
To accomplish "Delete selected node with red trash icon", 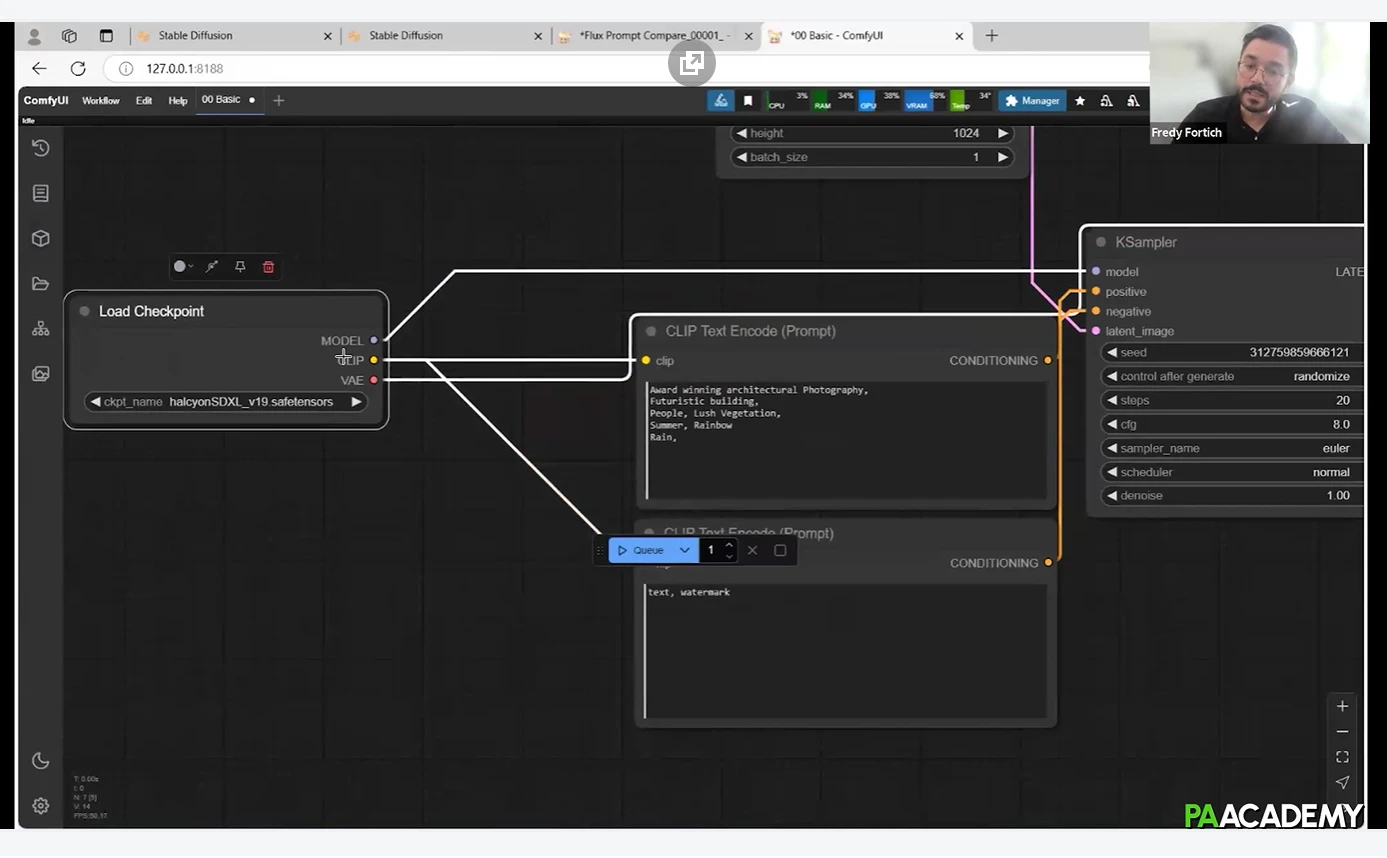I will point(268,267).
